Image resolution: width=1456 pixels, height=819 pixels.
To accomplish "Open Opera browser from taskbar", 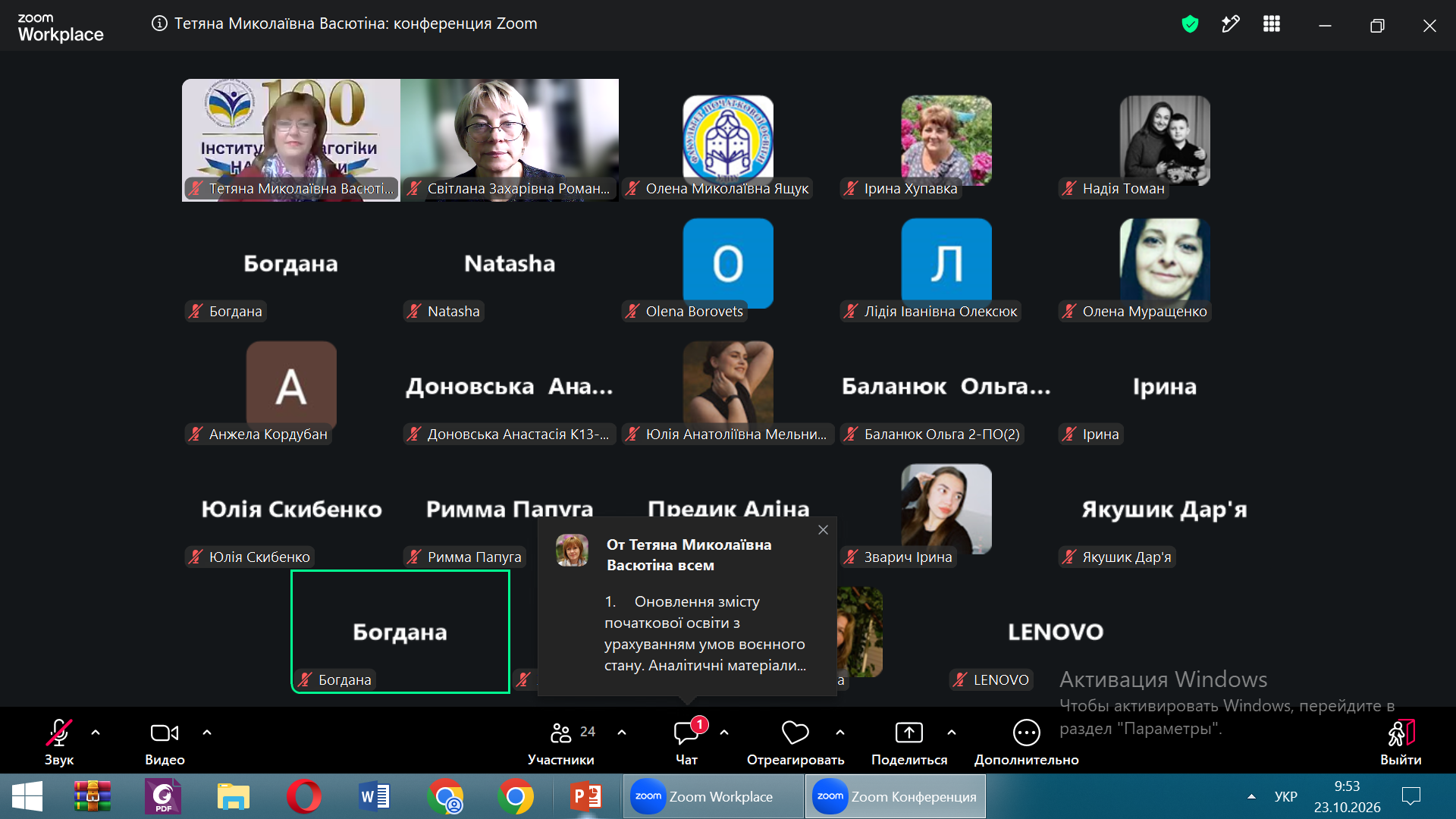I will tap(303, 796).
